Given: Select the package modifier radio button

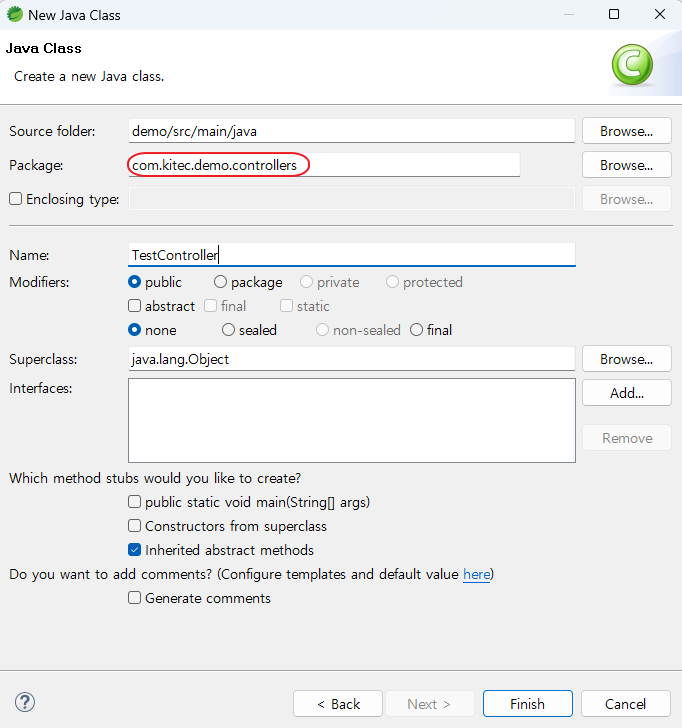Looking at the screenshot, I should click(220, 282).
